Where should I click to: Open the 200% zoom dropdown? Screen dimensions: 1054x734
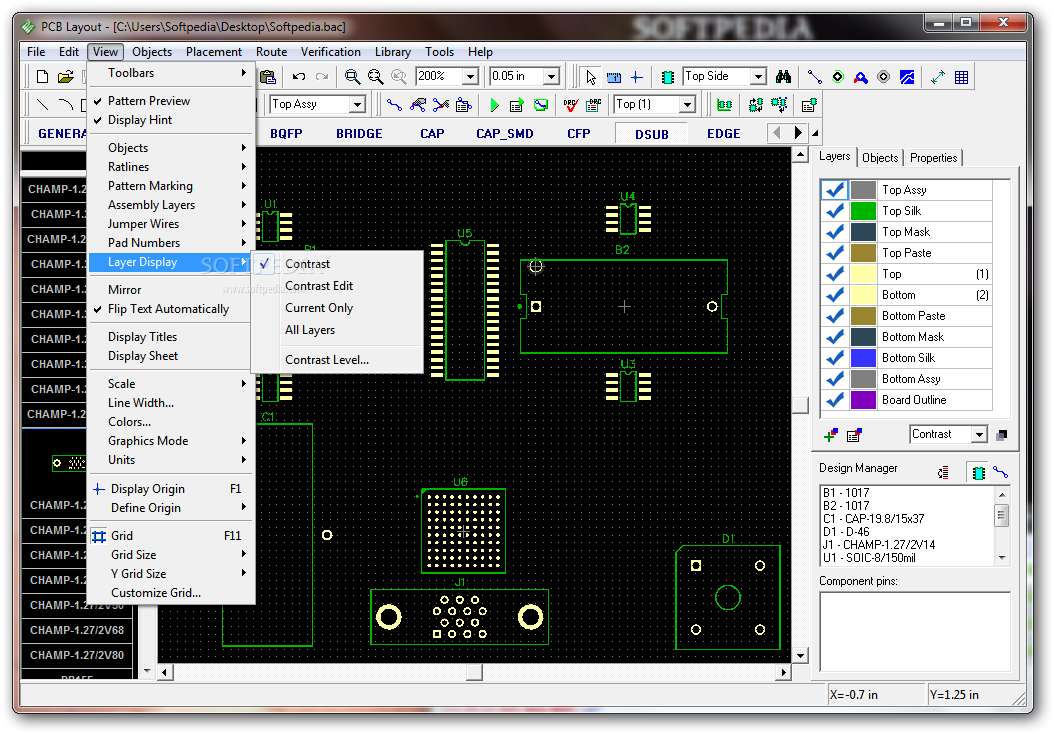(471, 77)
